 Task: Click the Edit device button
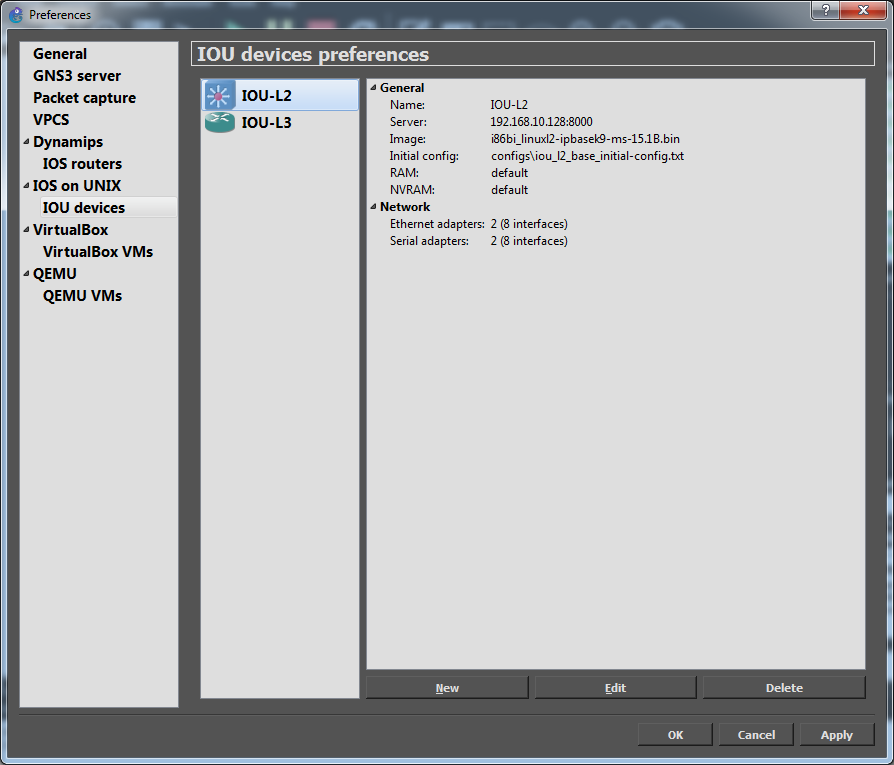(x=615, y=687)
